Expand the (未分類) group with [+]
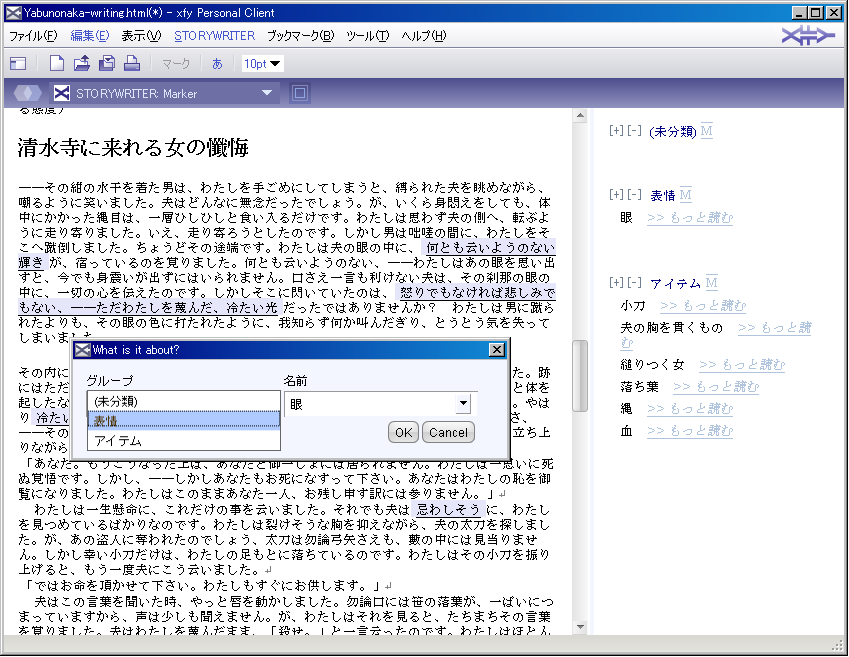Image resolution: width=849 pixels, height=657 pixels. tap(616, 131)
